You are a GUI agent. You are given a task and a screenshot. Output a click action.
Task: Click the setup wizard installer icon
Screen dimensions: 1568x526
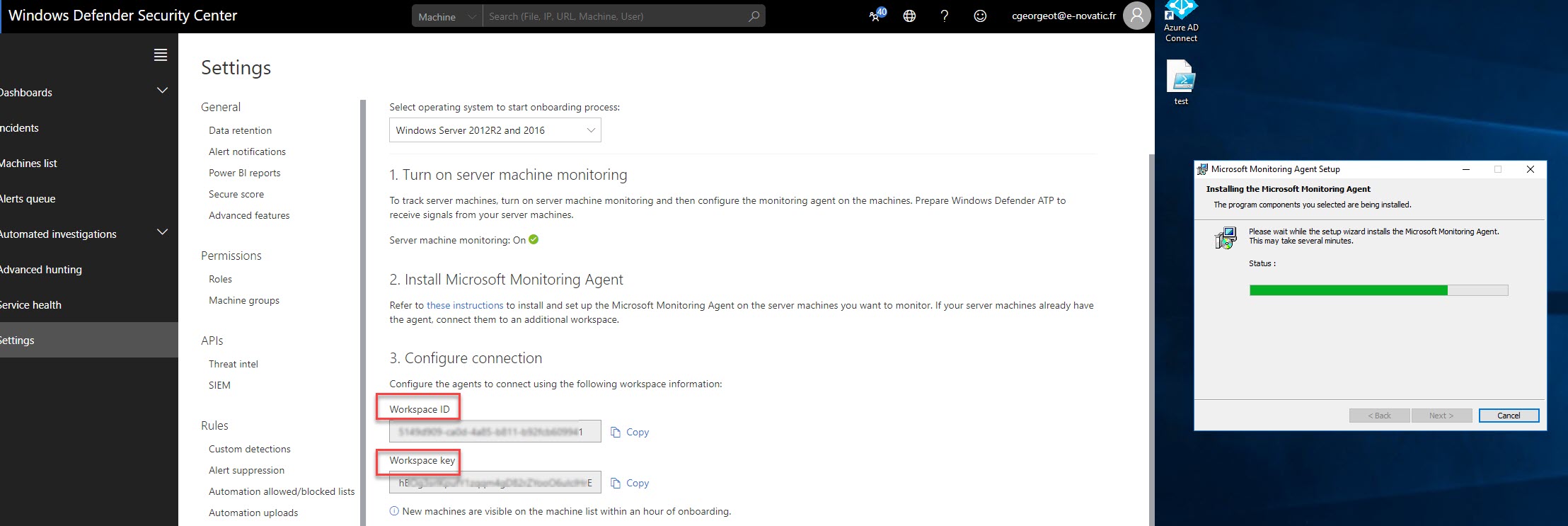click(x=1226, y=238)
